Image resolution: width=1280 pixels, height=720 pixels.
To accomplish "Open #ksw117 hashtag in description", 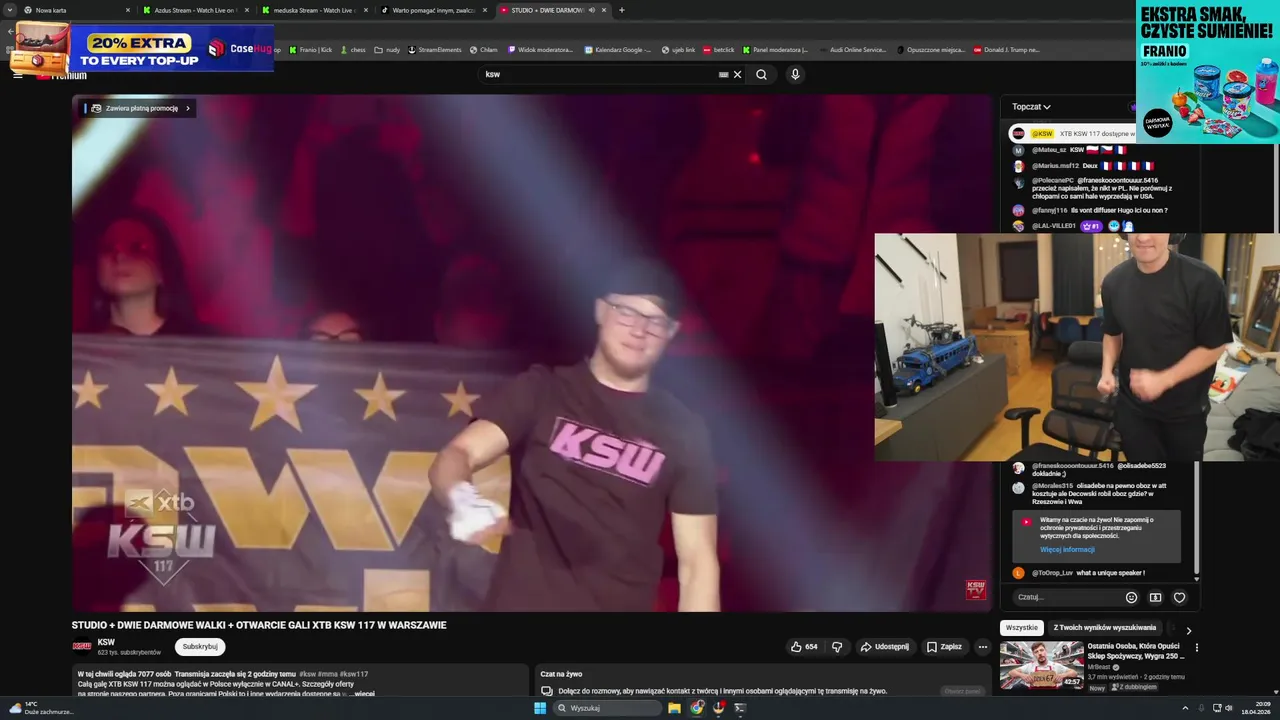I will 355,674.
